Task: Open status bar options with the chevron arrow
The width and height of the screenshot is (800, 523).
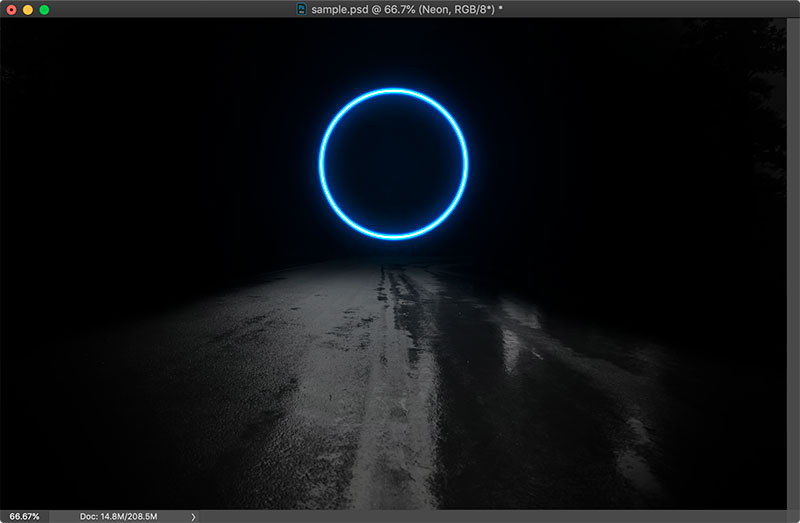Action: coord(193,516)
